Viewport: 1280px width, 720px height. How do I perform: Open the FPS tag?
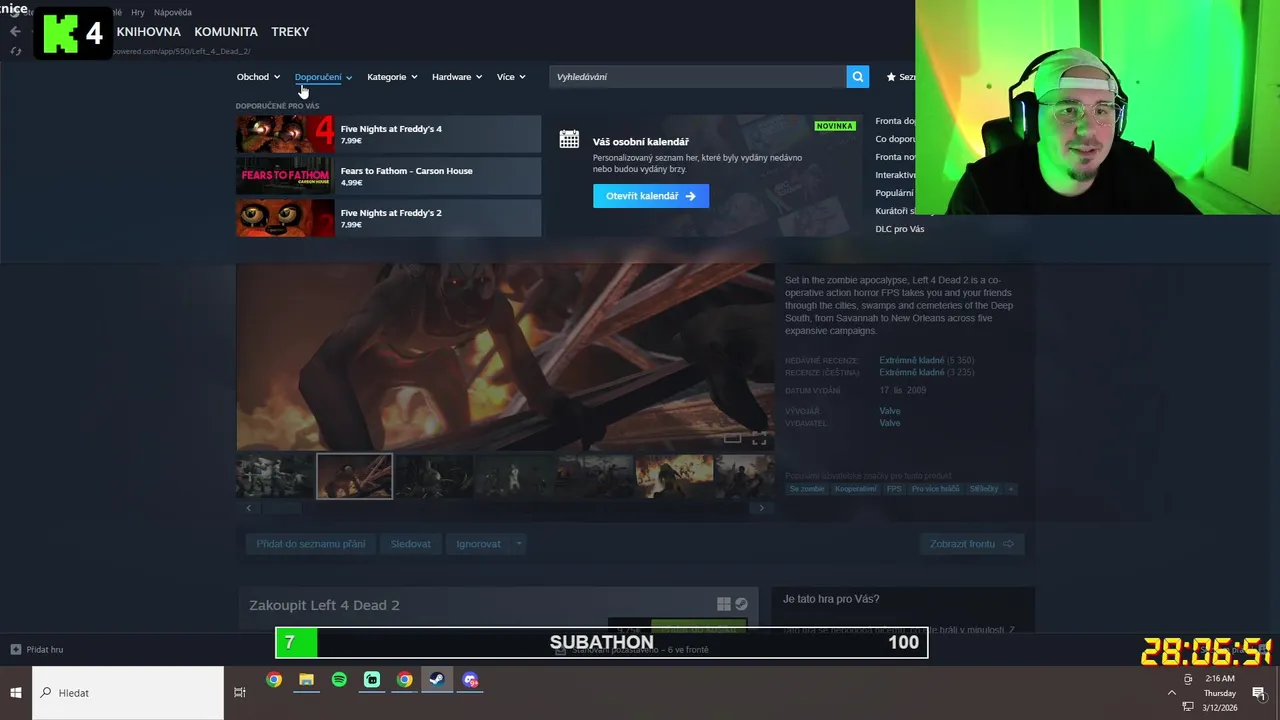point(894,489)
